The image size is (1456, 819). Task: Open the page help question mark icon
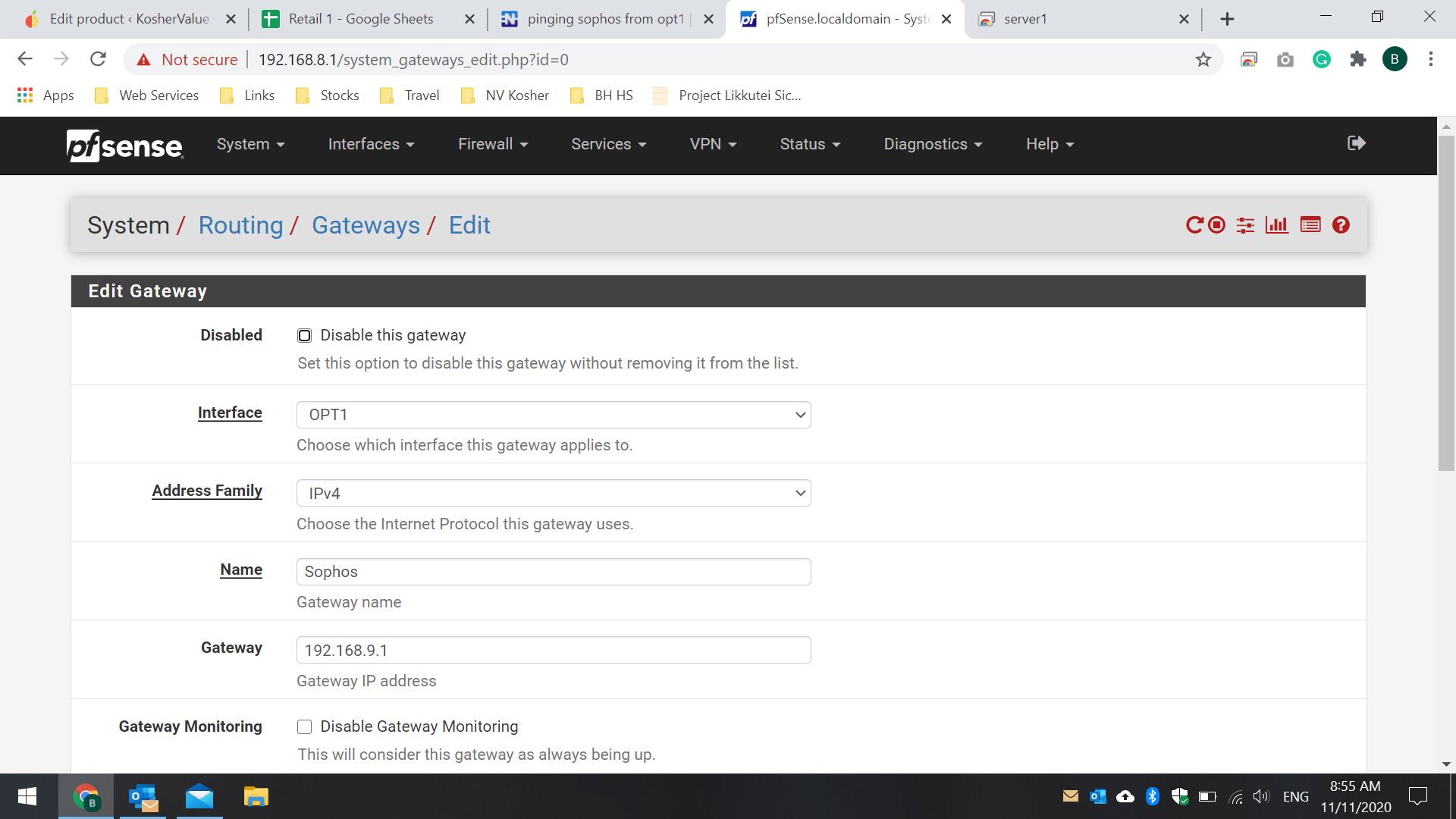coord(1341,225)
